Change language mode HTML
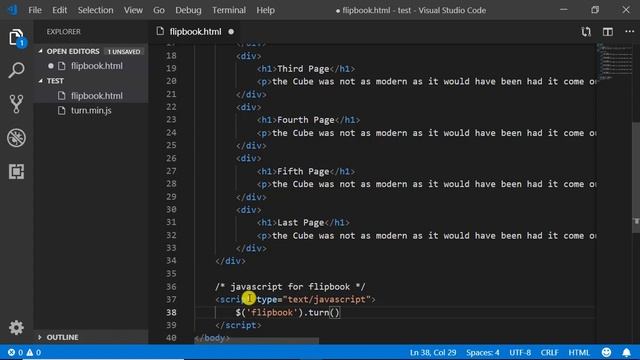This screenshot has height=360, width=640. coord(579,352)
